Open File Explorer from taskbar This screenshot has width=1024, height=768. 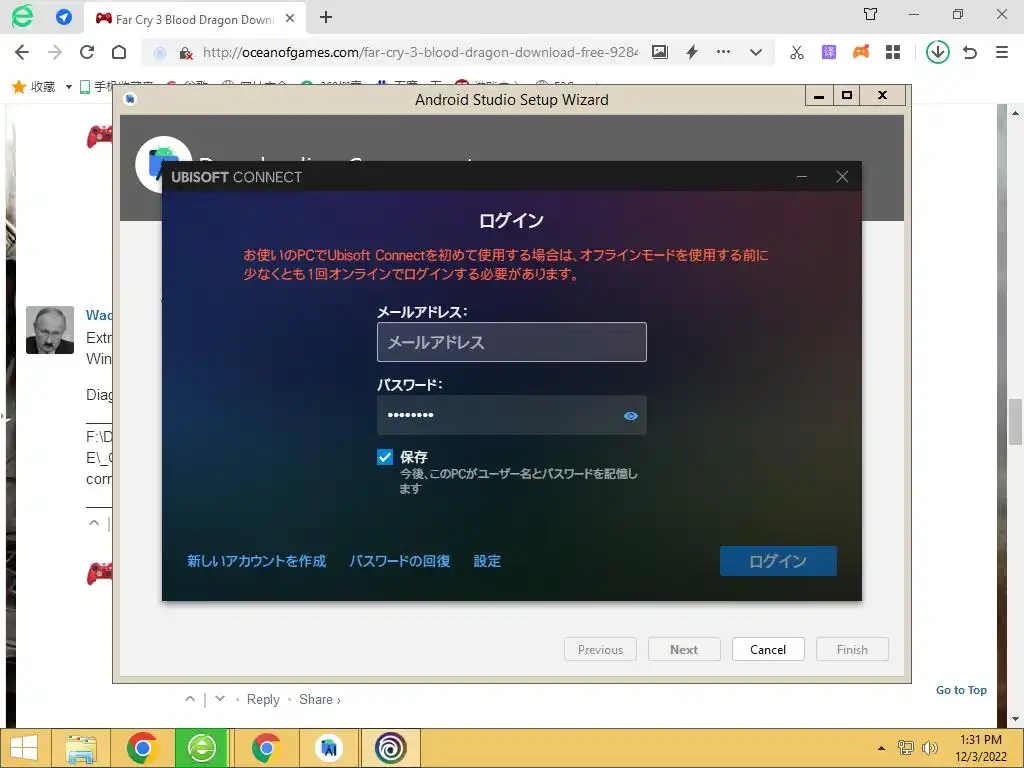click(x=82, y=748)
